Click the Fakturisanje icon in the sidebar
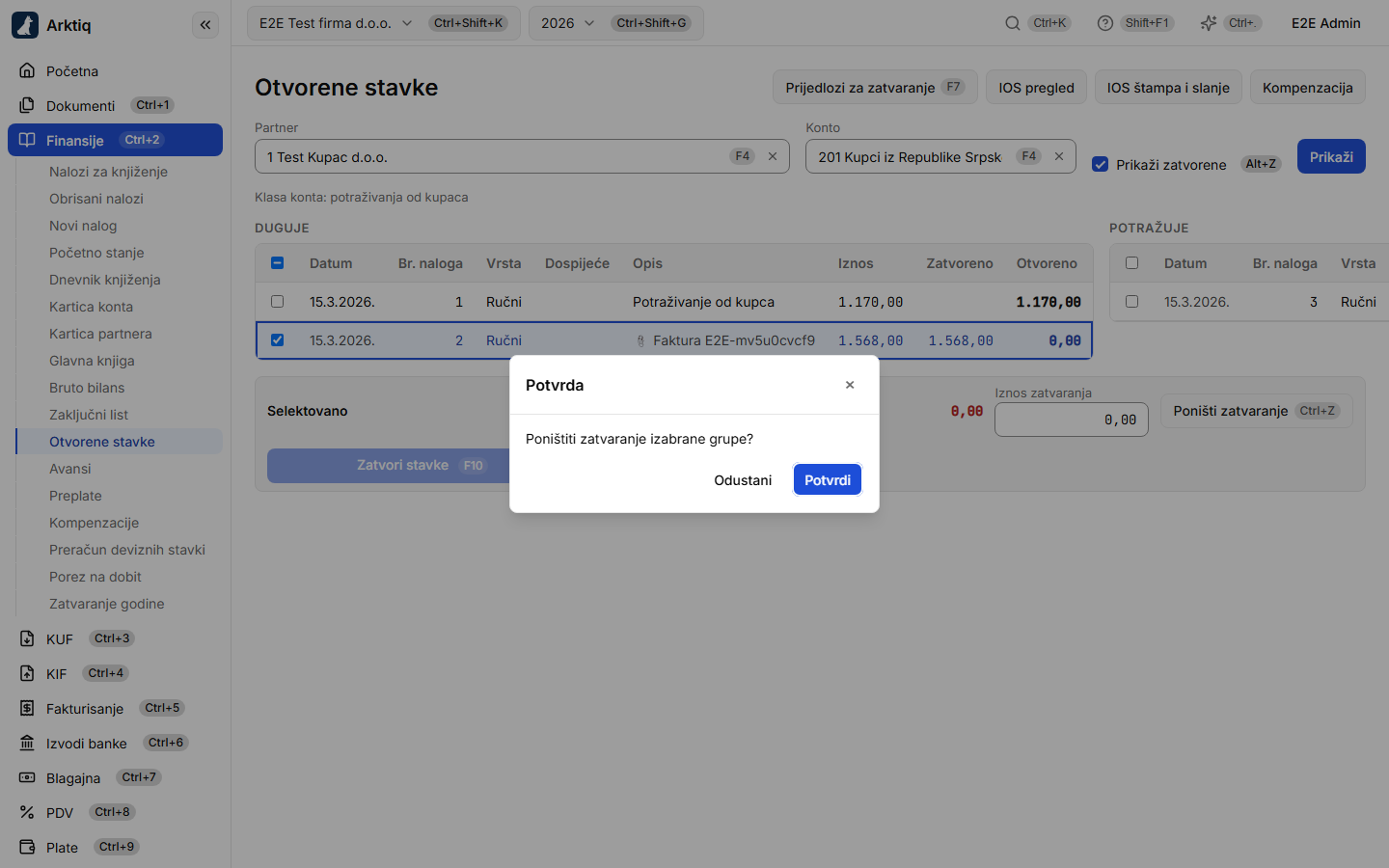This screenshot has width=1389, height=868. coord(27,708)
